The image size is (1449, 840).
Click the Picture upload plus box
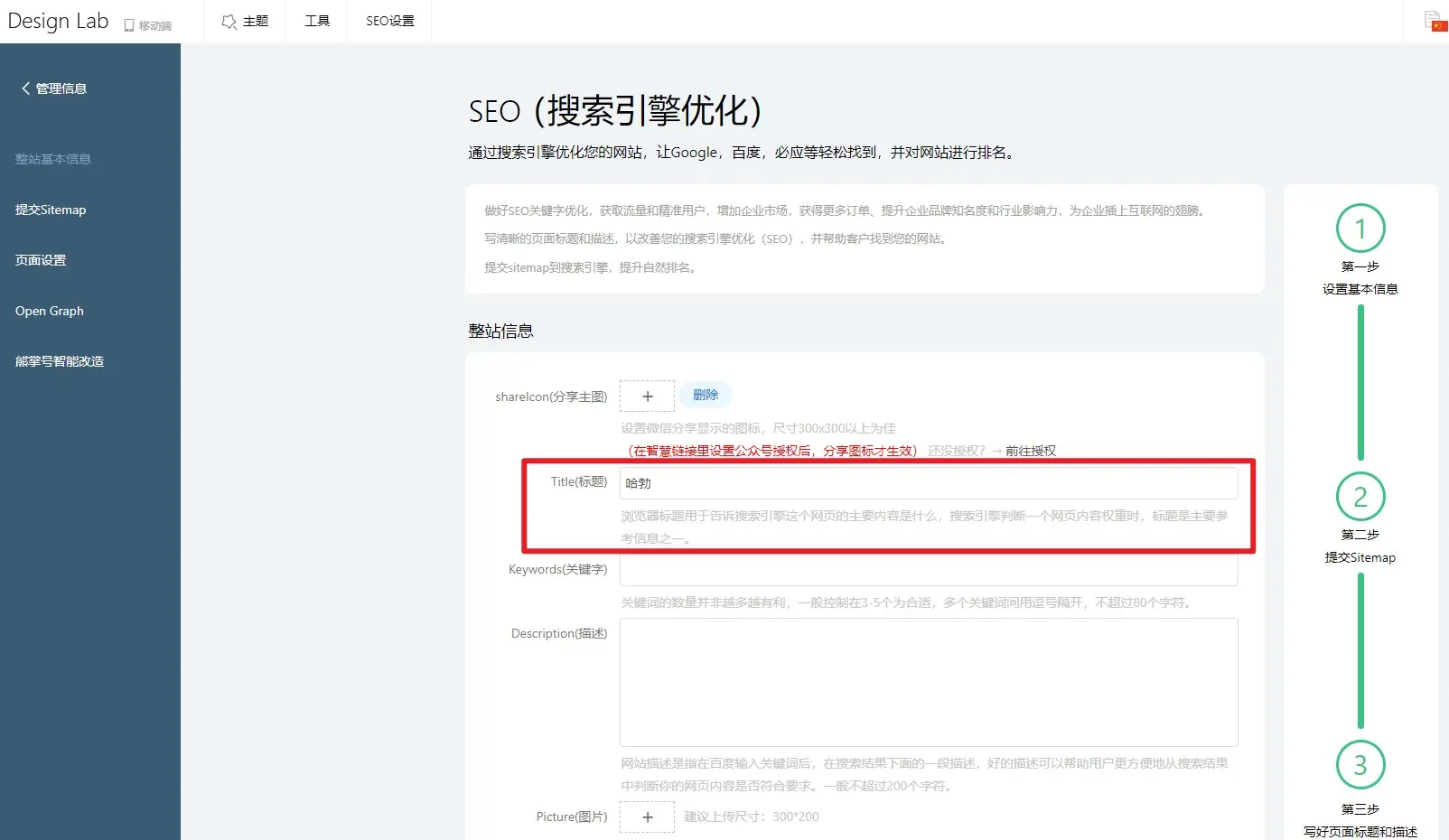647,817
